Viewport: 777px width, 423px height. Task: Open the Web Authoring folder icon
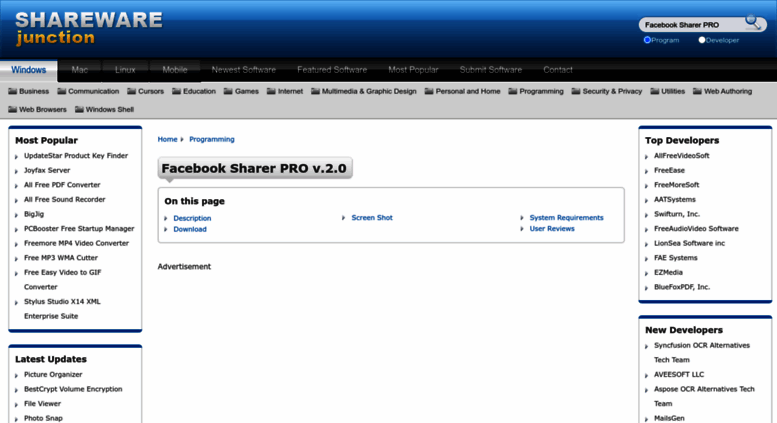click(697, 91)
